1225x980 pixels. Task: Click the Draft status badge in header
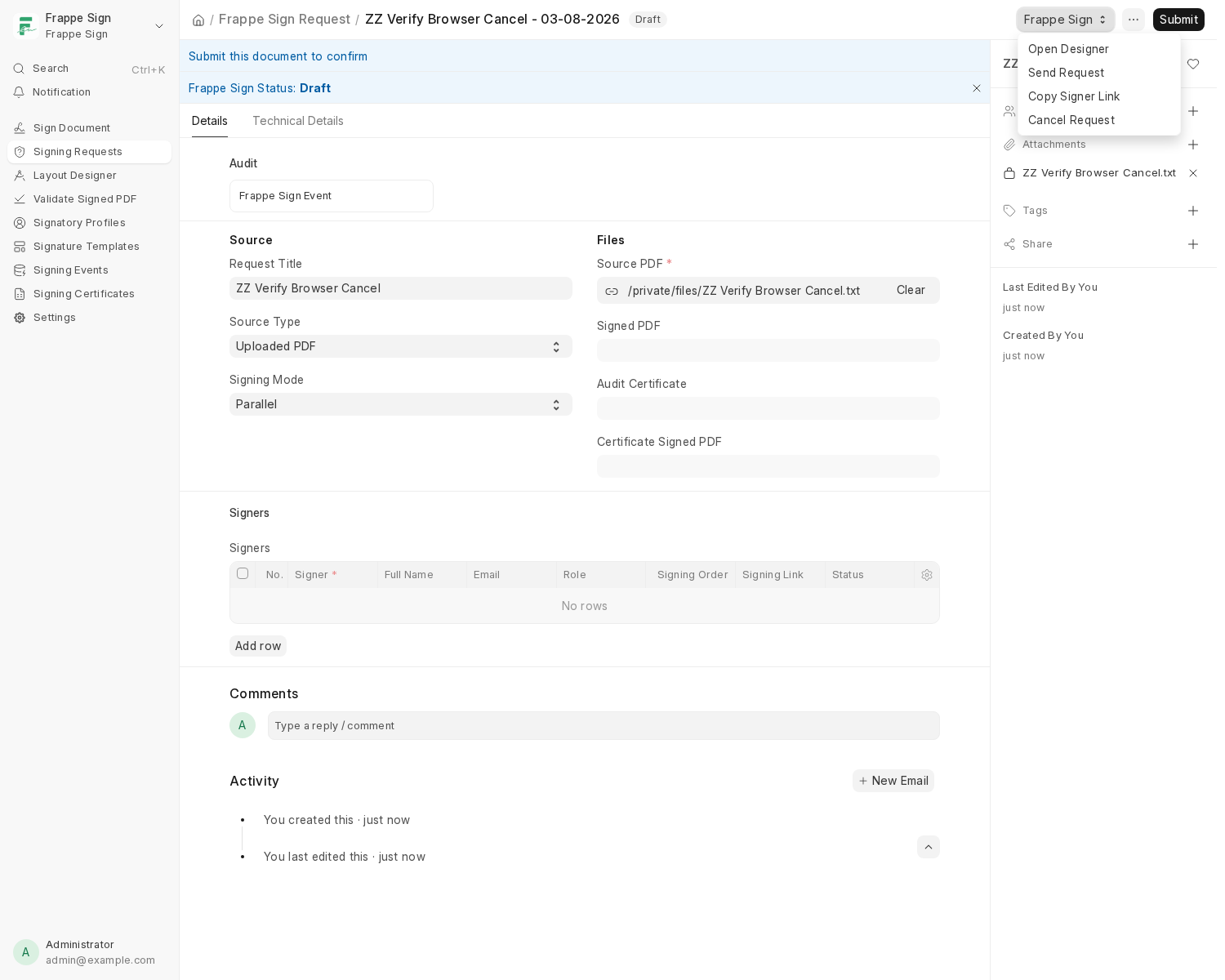tap(648, 20)
